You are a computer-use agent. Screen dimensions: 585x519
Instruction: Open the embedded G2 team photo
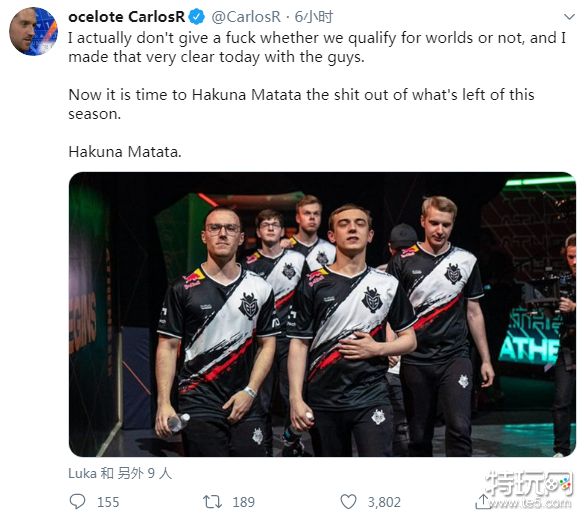pyautogui.click(x=322, y=314)
